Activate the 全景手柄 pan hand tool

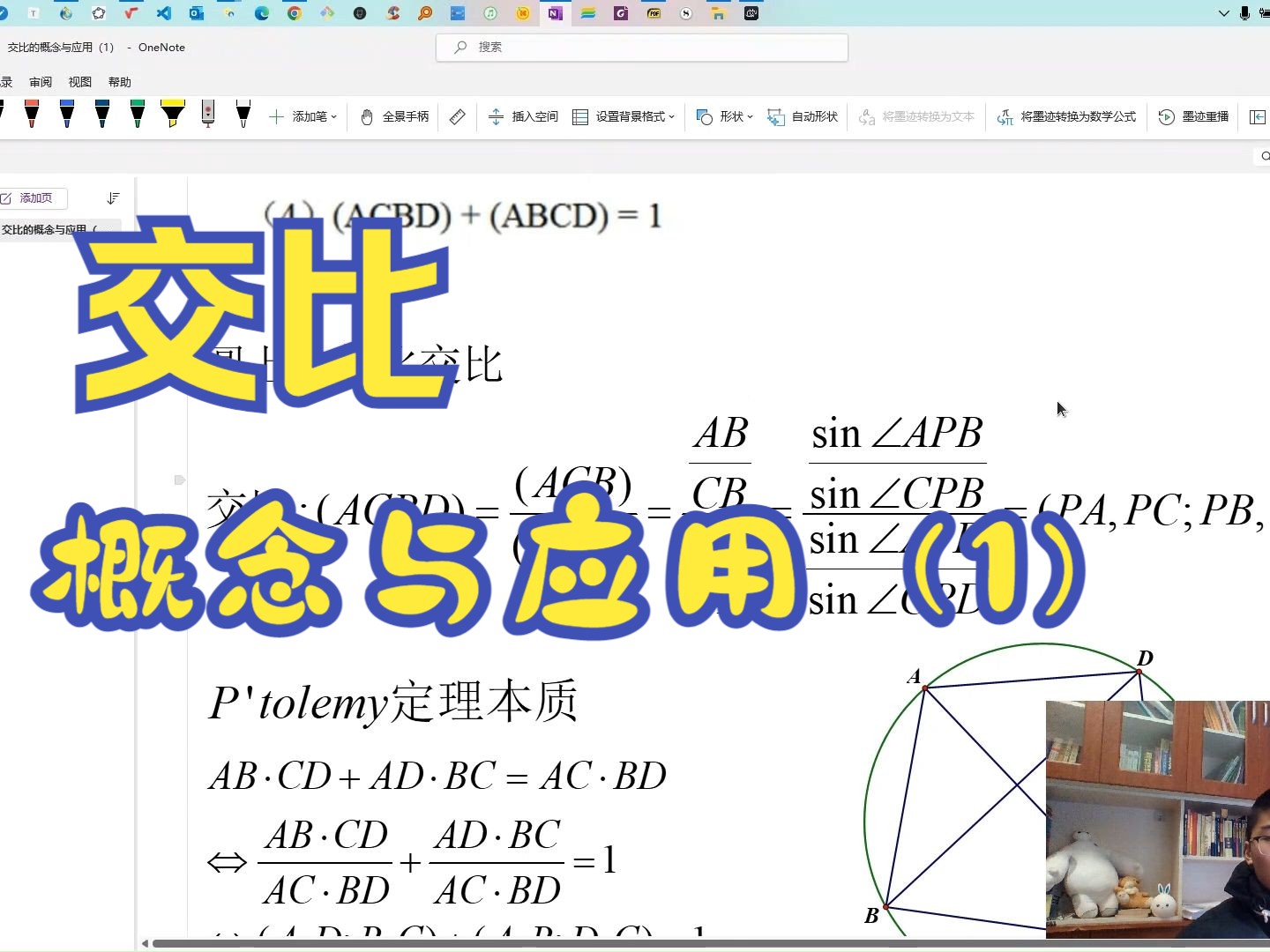coord(394,116)
